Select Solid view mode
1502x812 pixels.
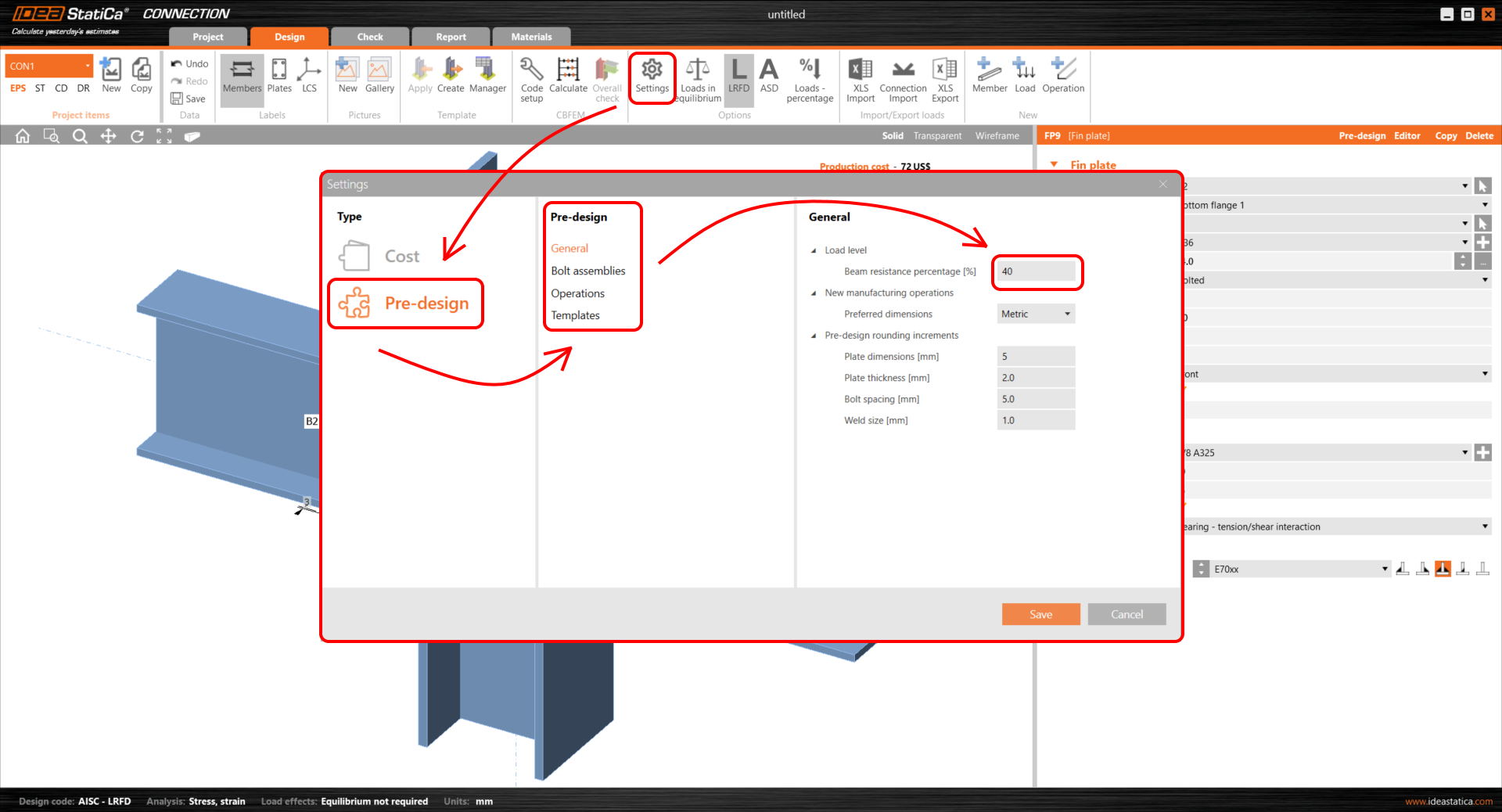click(x=893, y=136)
